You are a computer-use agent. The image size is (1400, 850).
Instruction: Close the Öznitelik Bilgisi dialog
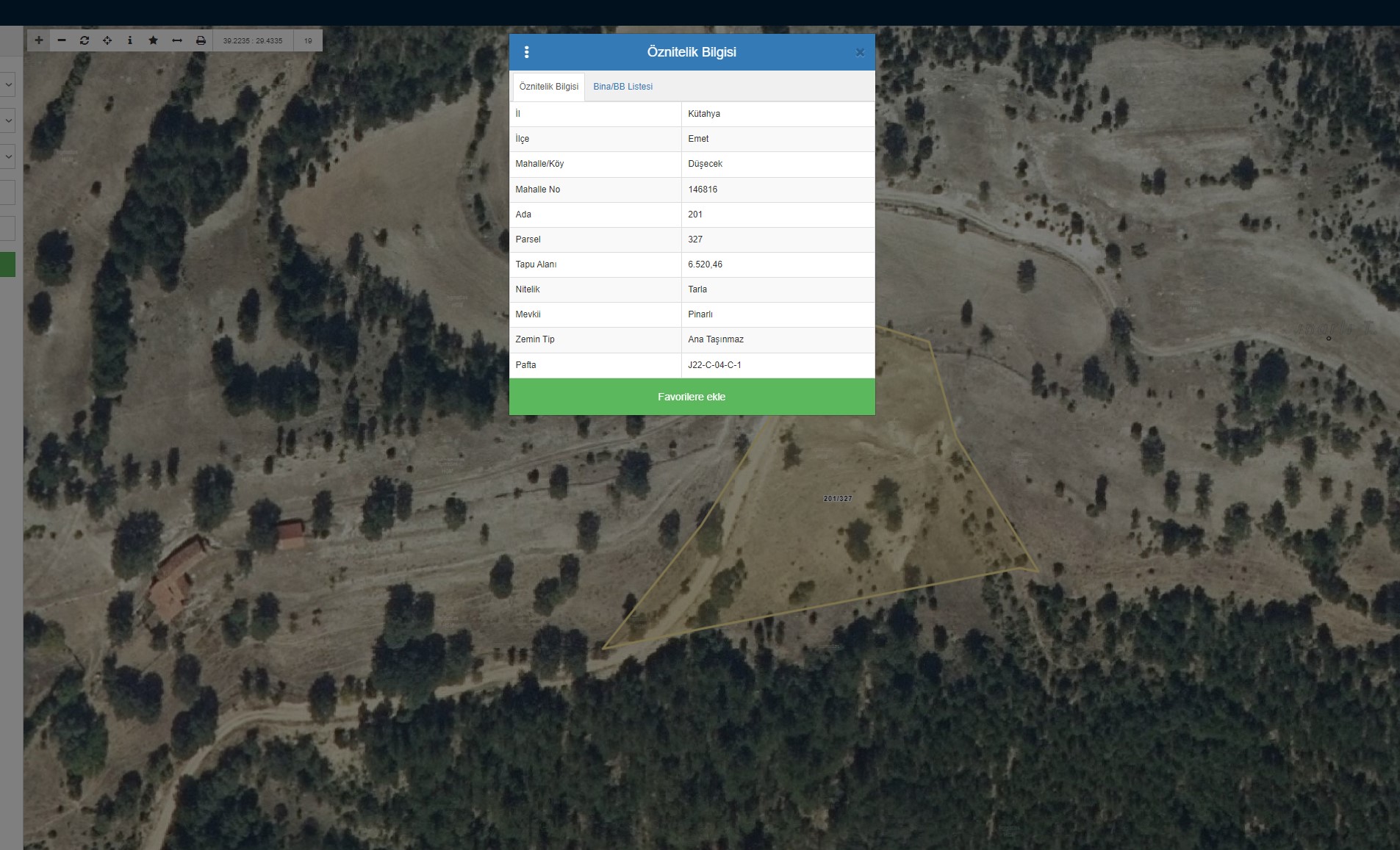(x=860, y=52)
